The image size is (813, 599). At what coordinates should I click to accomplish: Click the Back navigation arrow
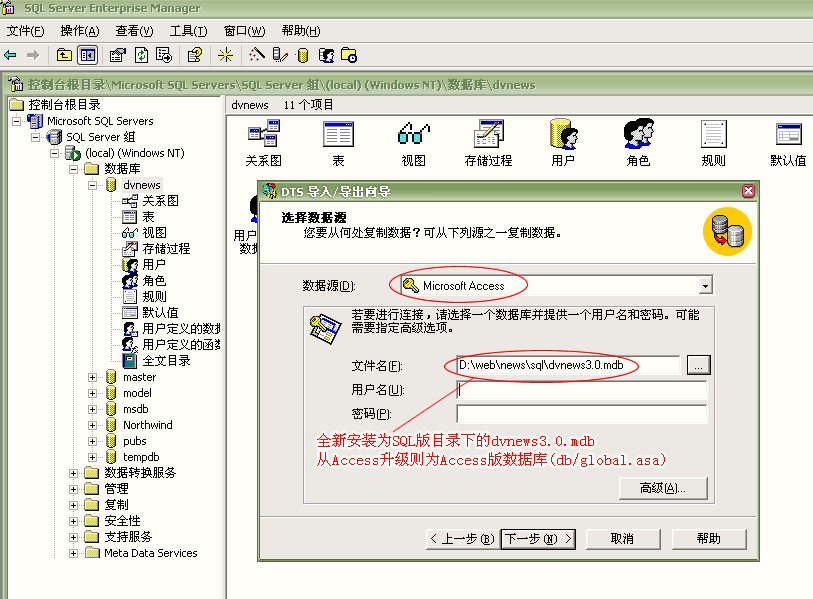pyautogui.click(x=9, y=55)
